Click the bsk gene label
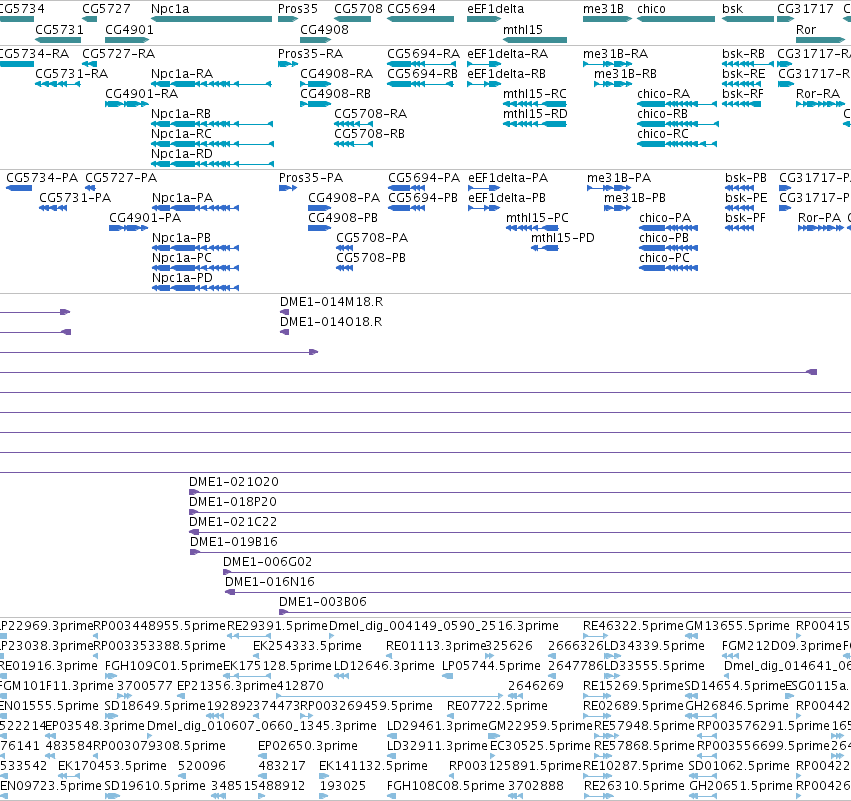 coord(732,9)
